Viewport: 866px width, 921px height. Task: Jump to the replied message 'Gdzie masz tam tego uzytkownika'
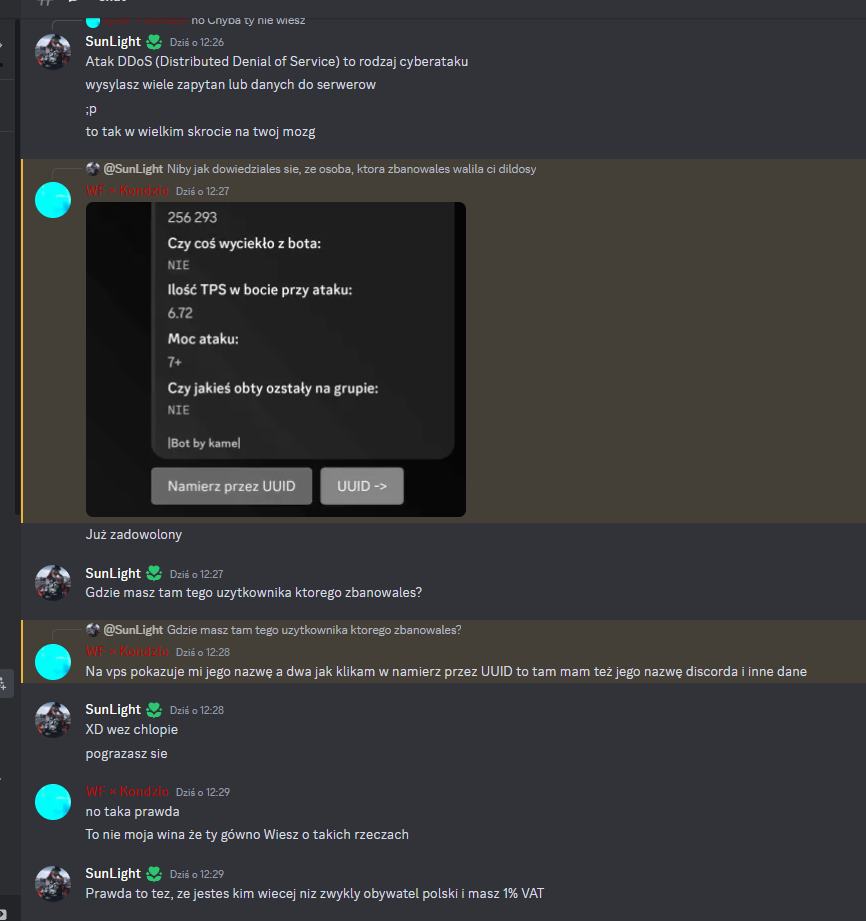314,630
